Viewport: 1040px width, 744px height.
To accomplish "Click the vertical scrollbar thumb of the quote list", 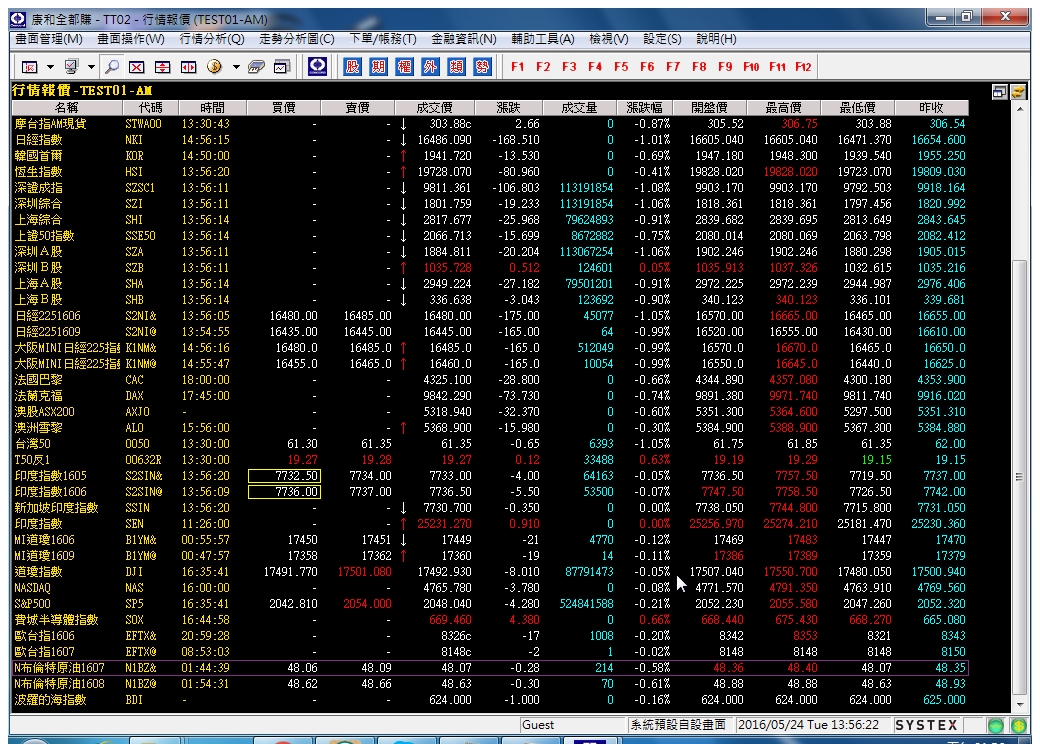I will point(1019,477).
